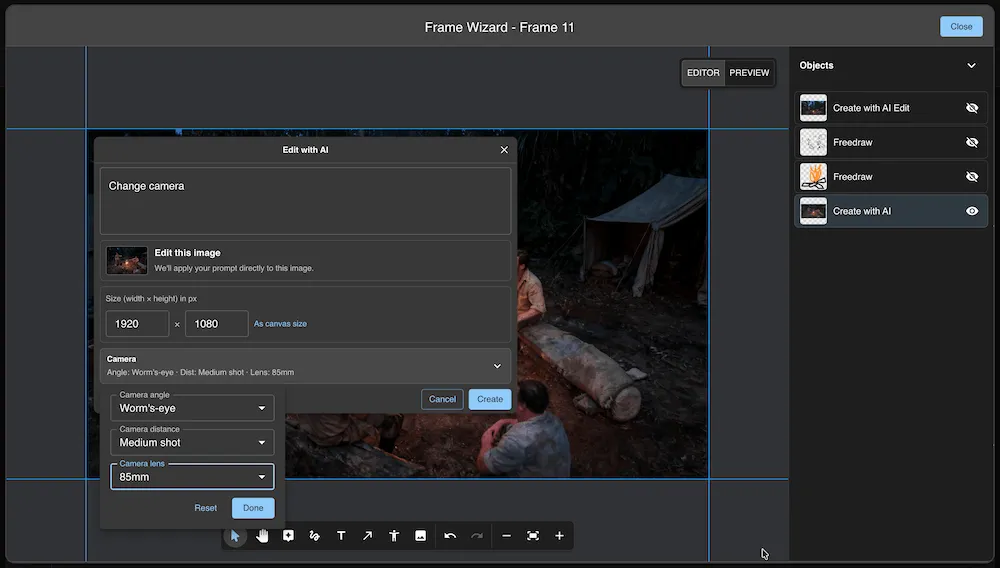This screenshot has height=568, width=1000.
Task: Select the Text tool
Action: coord(341,536)
